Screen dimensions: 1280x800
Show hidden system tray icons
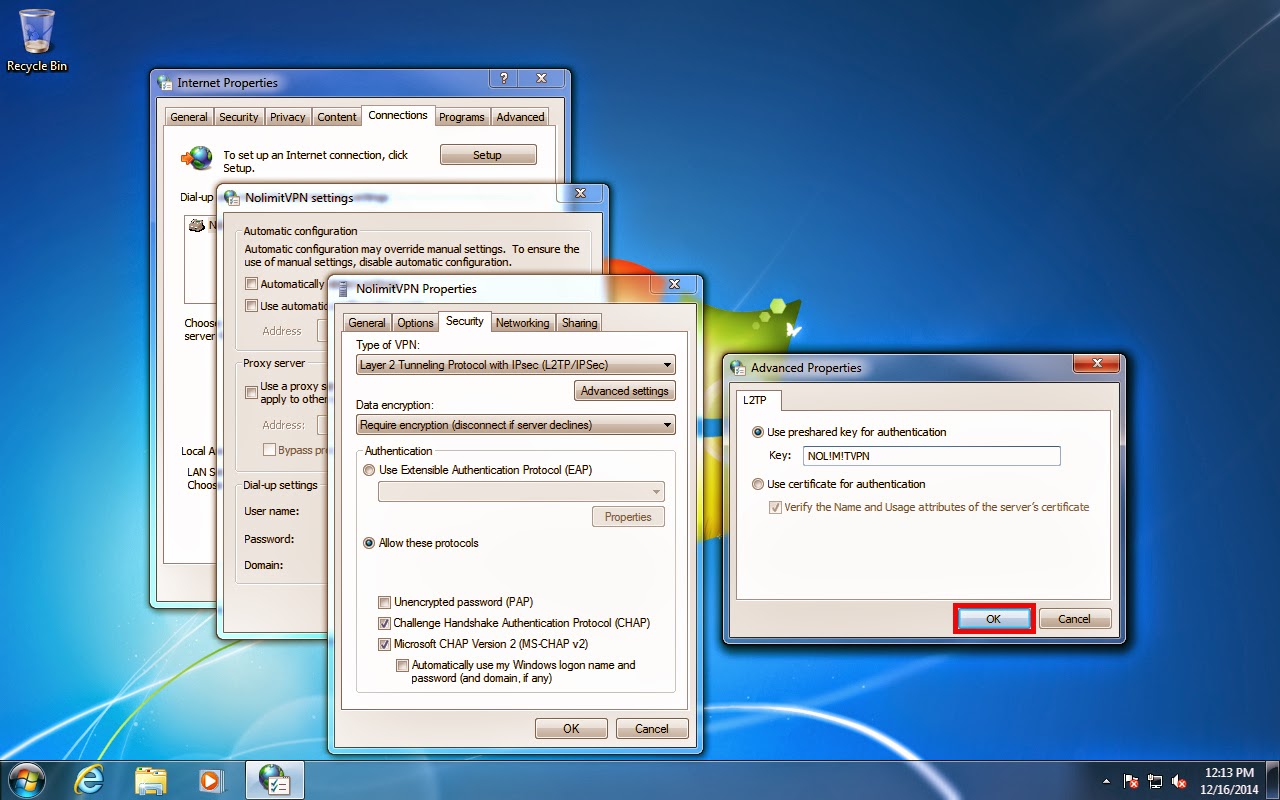(x=1106, y=781)
